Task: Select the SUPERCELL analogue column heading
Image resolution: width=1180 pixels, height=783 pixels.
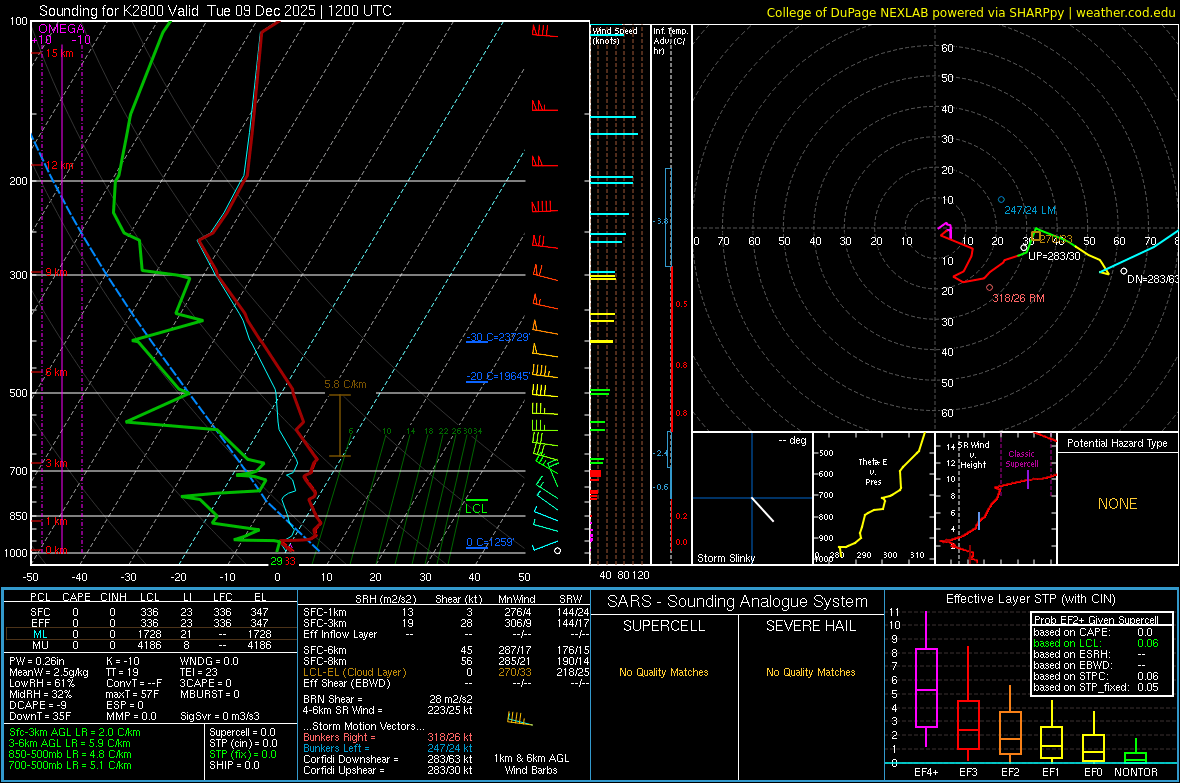Action: 664,626
